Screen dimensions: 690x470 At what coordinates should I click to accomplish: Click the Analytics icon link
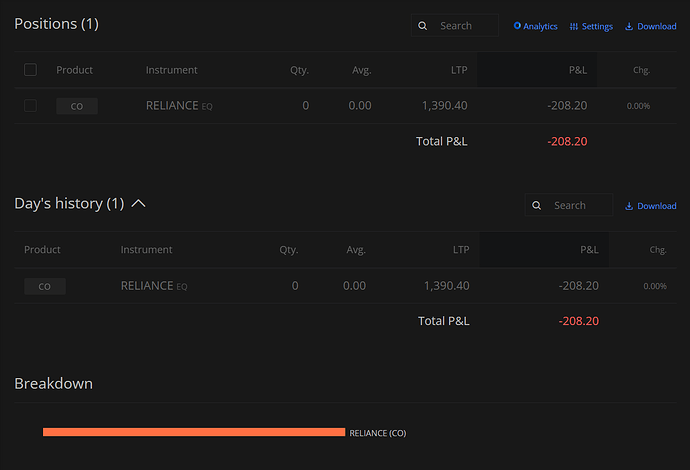(518, 27)
